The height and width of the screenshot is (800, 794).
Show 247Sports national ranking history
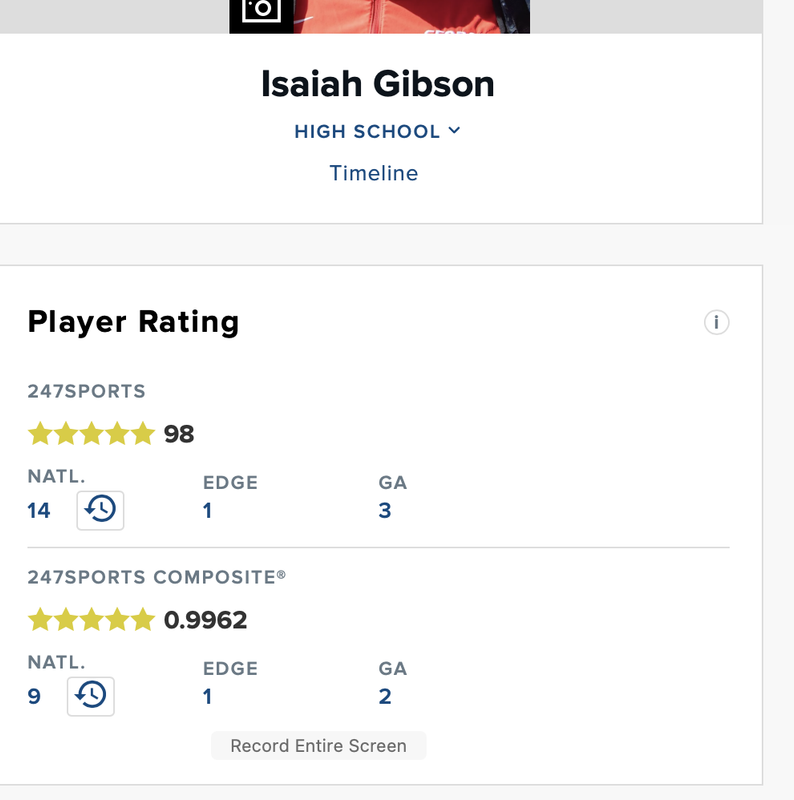click(x=100, y=510)
